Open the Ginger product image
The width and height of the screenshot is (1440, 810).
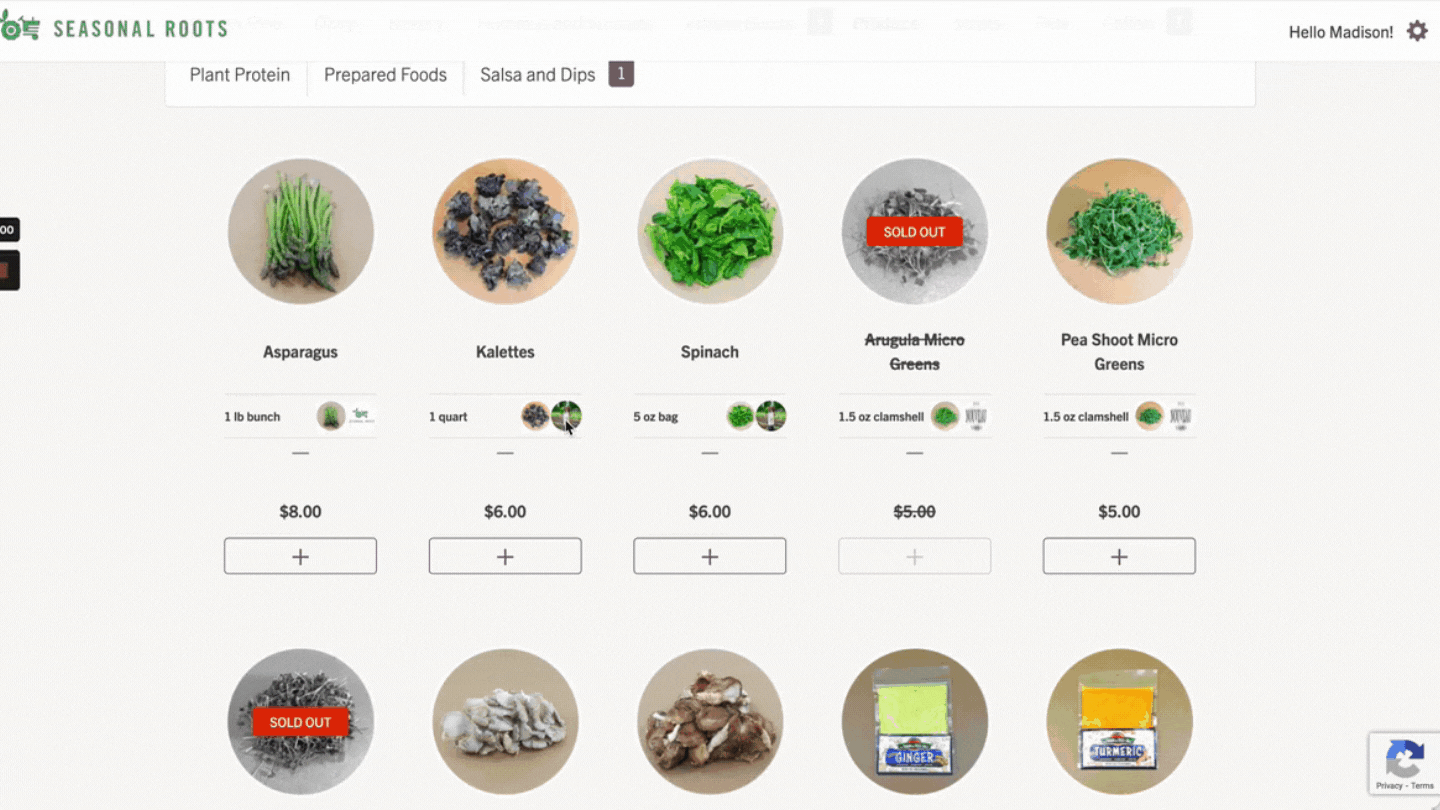point(915,721)
